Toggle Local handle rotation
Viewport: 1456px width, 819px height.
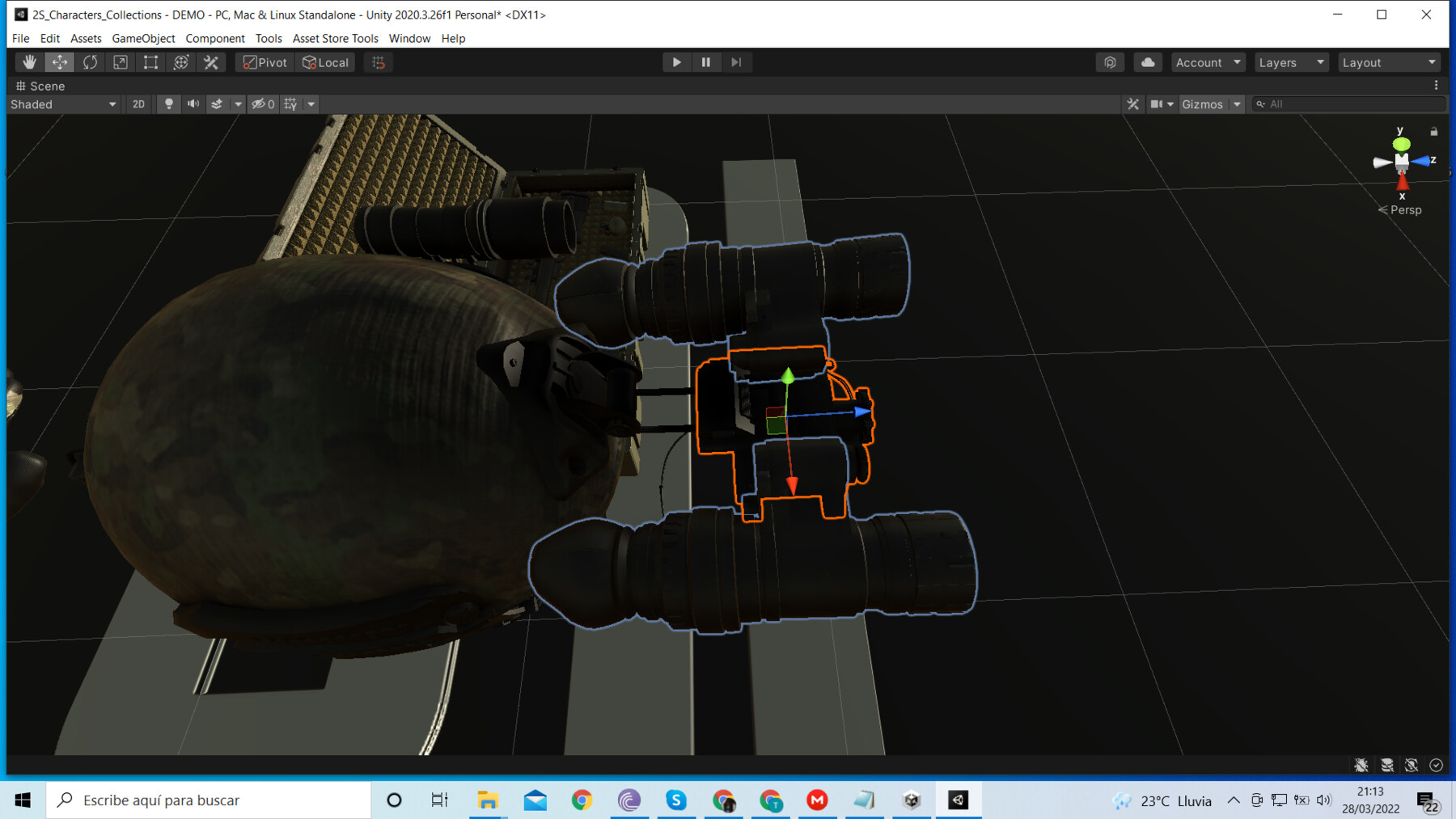(325, 62)
